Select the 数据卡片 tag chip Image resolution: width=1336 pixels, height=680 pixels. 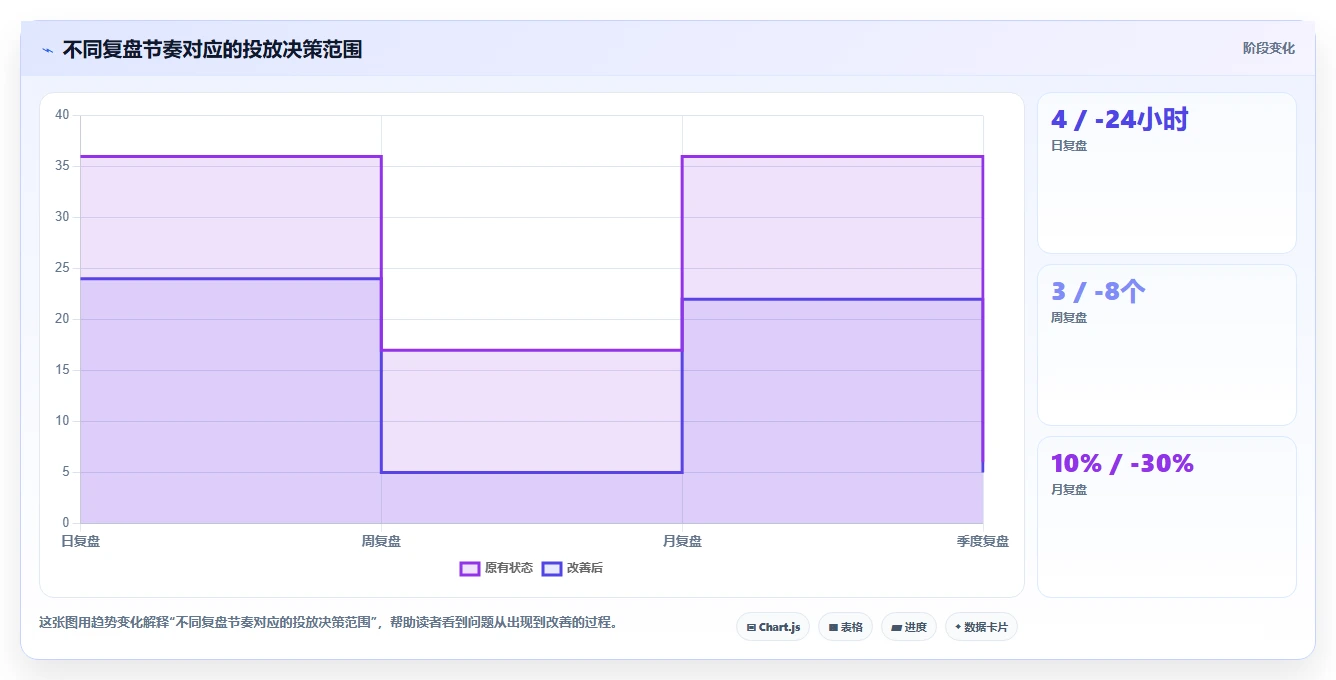(981, 627)
